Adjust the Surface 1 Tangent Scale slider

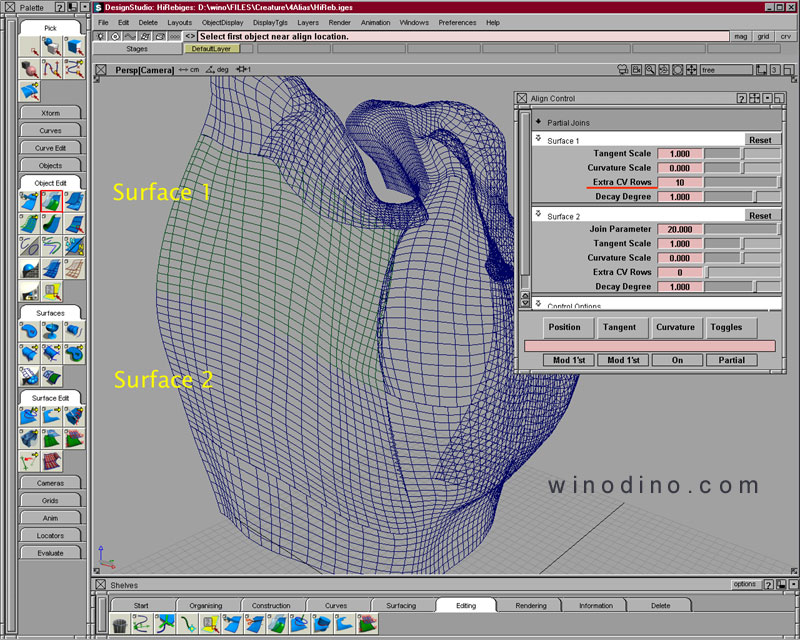click(x=743, y=154)
